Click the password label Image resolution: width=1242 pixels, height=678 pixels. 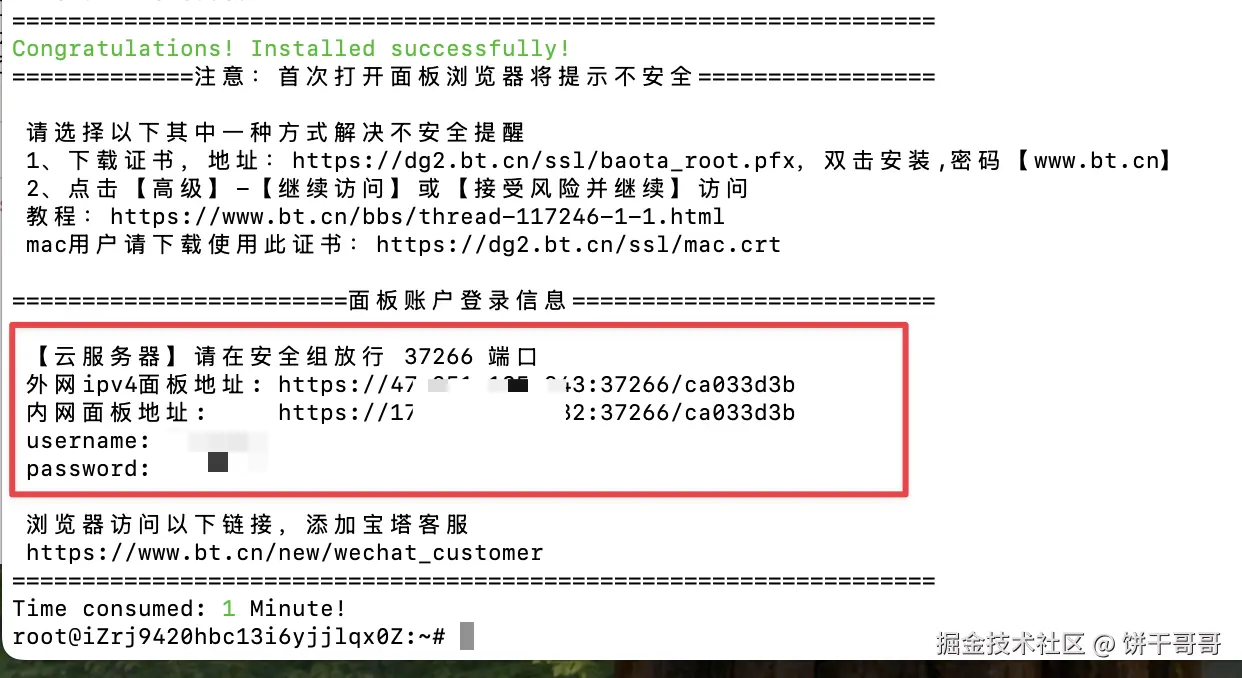[88, 469]
